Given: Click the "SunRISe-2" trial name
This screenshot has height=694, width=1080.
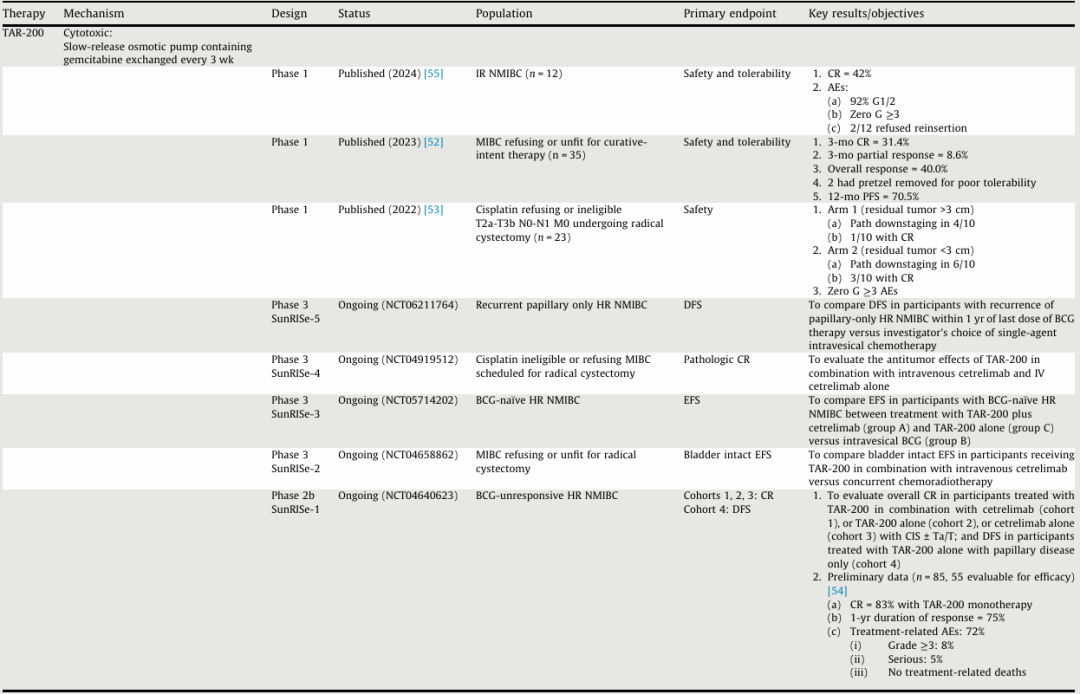Looking at the screenshot, I should (295, 468).
